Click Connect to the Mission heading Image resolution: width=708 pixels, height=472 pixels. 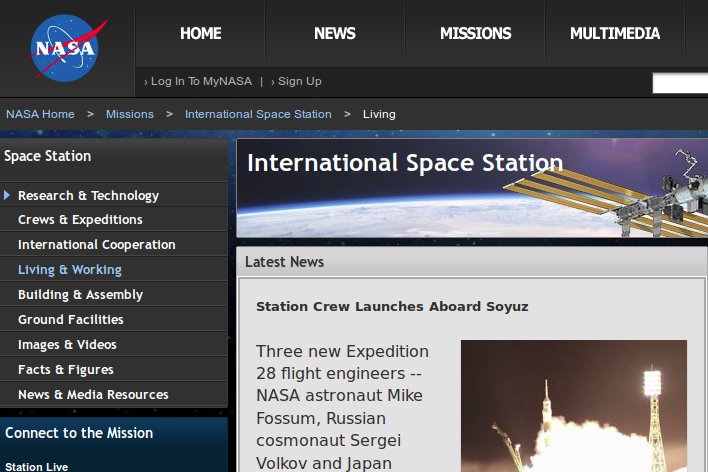79,433
